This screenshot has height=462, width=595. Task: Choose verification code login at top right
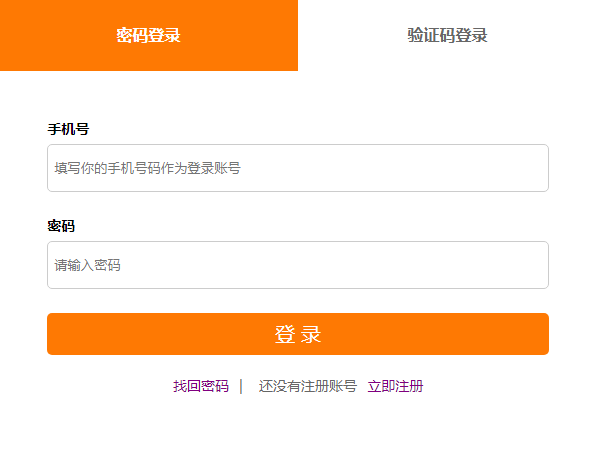click(447, 35)
